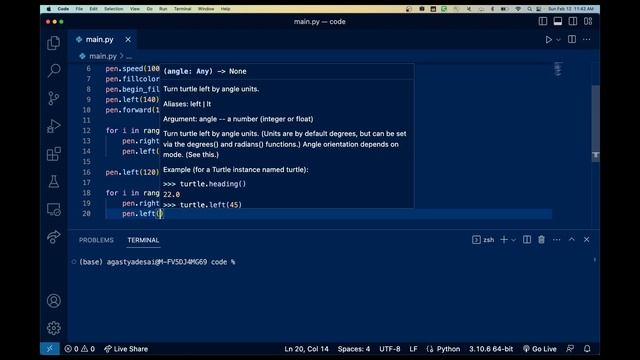Toggle the bottom Panel layout button
Viewport: 640px width, 360px height.
(558, 21)
